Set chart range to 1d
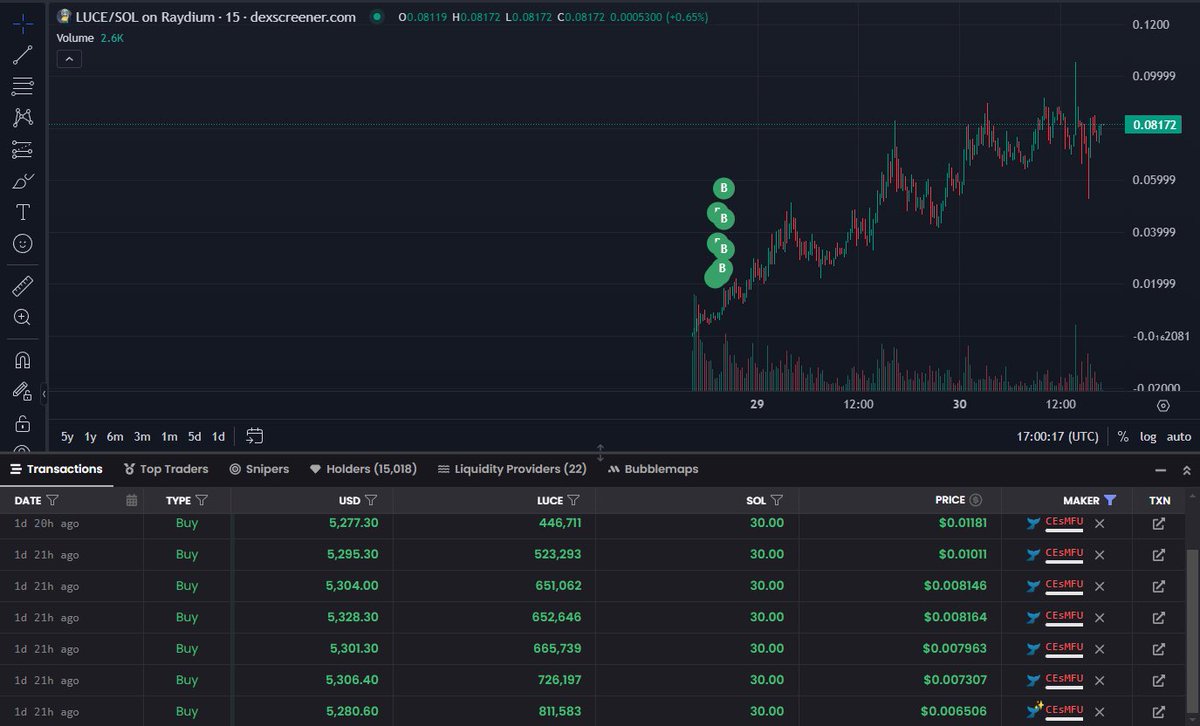 click(x=218, y=436)
